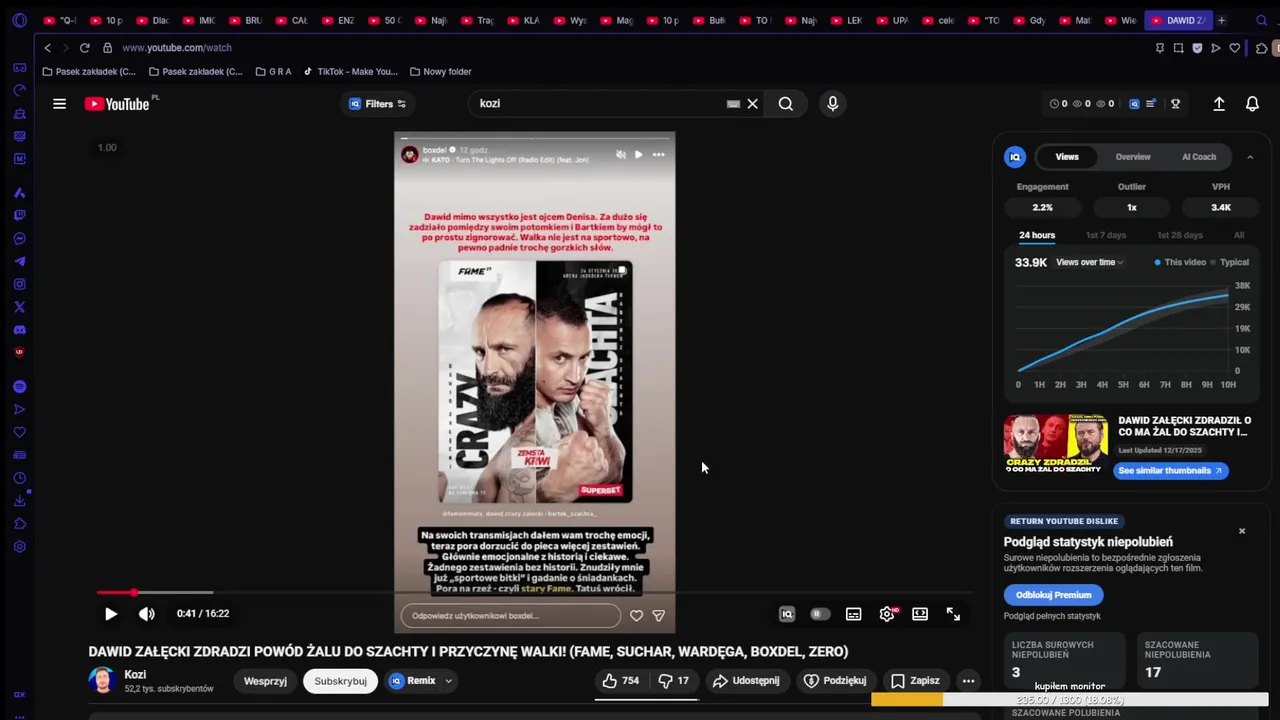This screenshot has width=1280, height=720.
Task: Click 'See similar thumbnails' button
Action: click(1170, 471)
